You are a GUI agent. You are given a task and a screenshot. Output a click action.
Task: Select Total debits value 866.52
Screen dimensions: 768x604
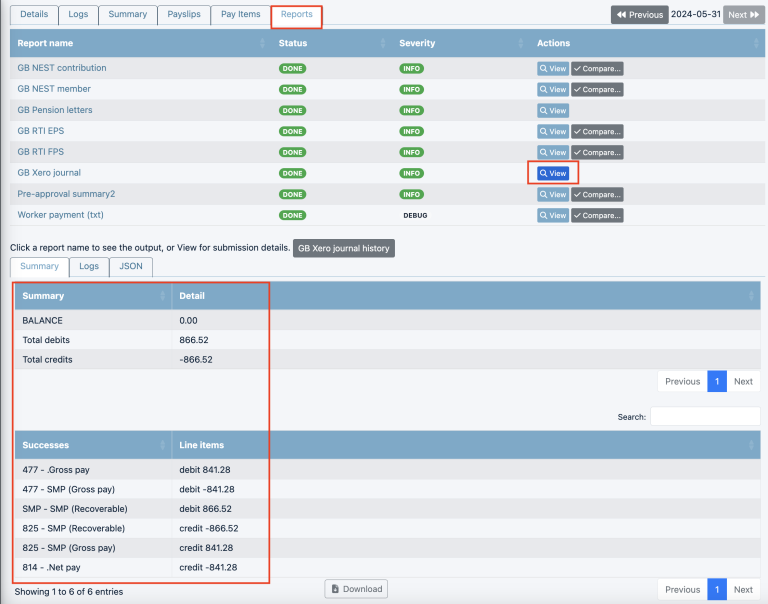click(193, 340)
